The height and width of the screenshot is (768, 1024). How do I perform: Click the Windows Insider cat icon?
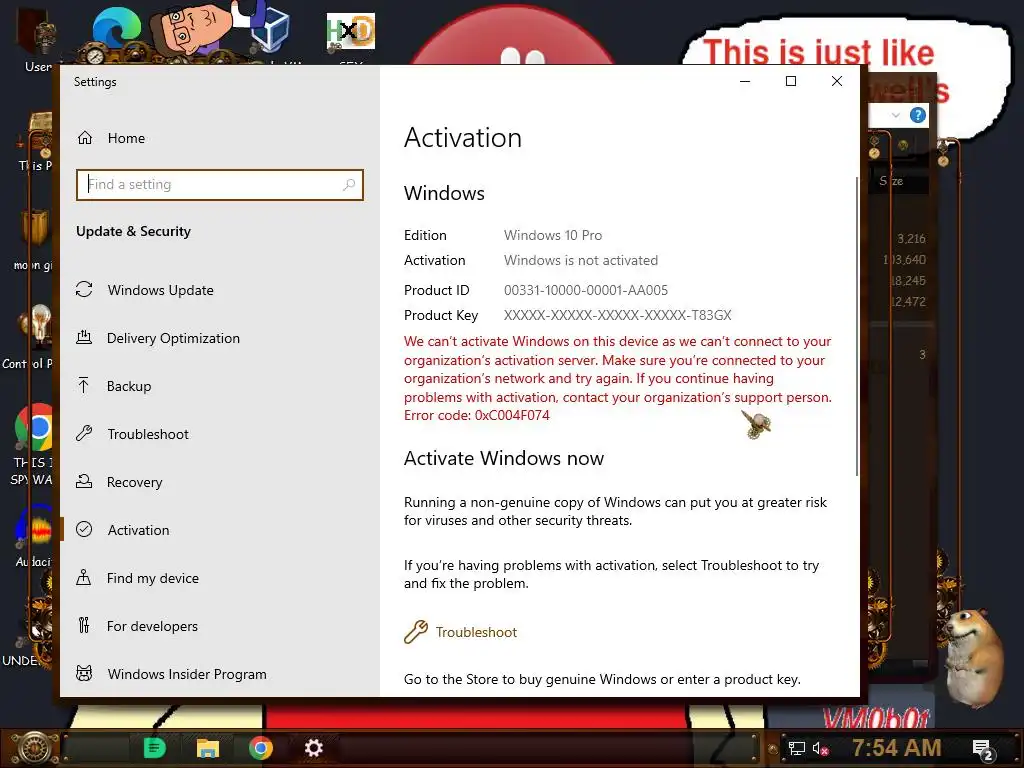84,673
